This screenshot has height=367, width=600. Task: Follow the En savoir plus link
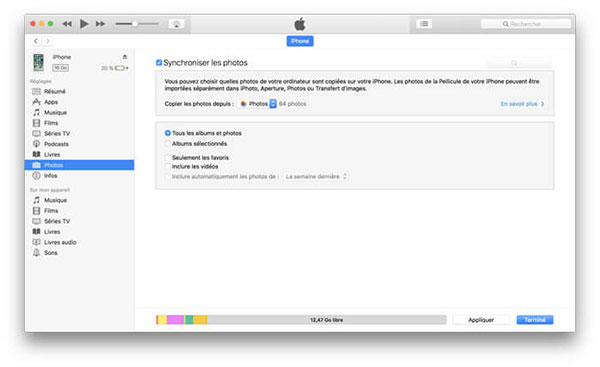click(522, 104)
